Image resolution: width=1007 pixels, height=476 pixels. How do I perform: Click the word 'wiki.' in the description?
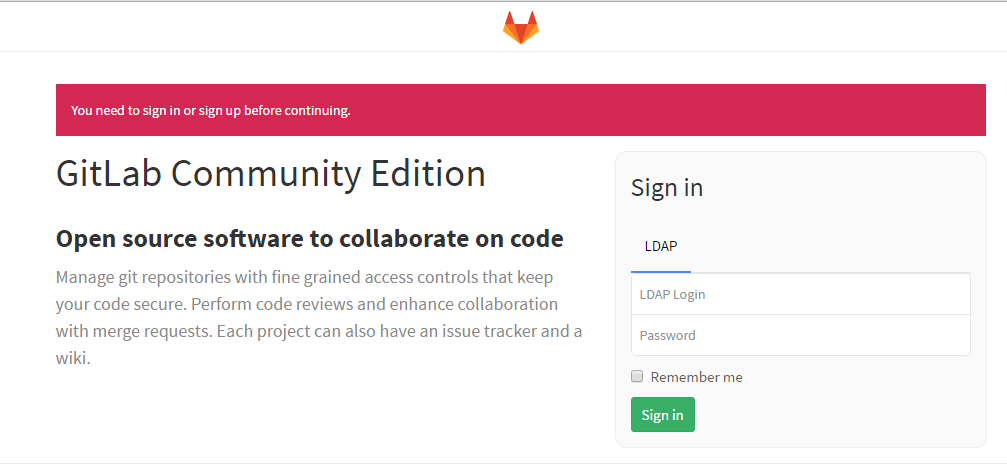pyautogui.click(x=73, y=358)
